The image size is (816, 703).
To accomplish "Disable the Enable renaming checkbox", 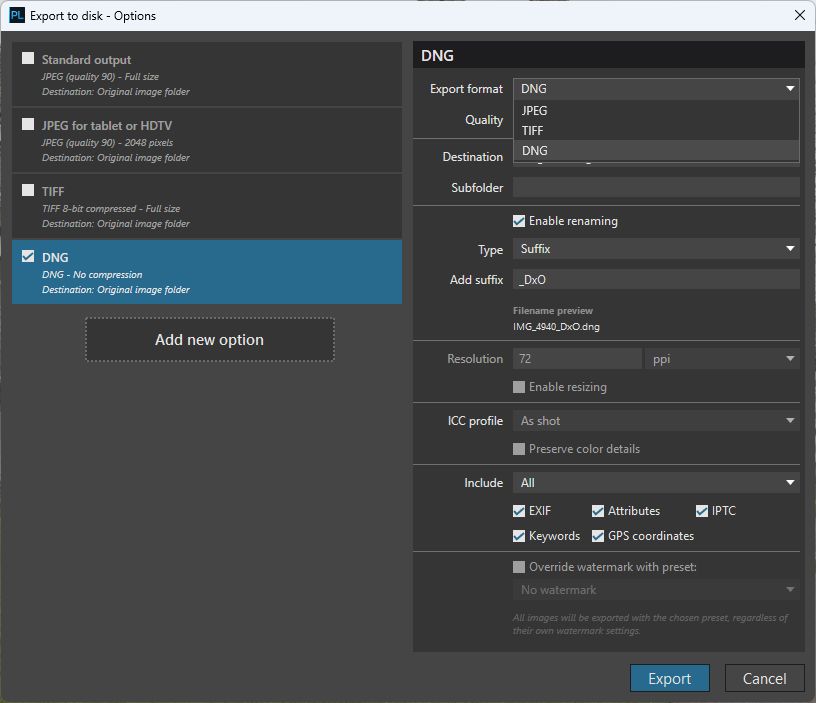I will (519, 221).
